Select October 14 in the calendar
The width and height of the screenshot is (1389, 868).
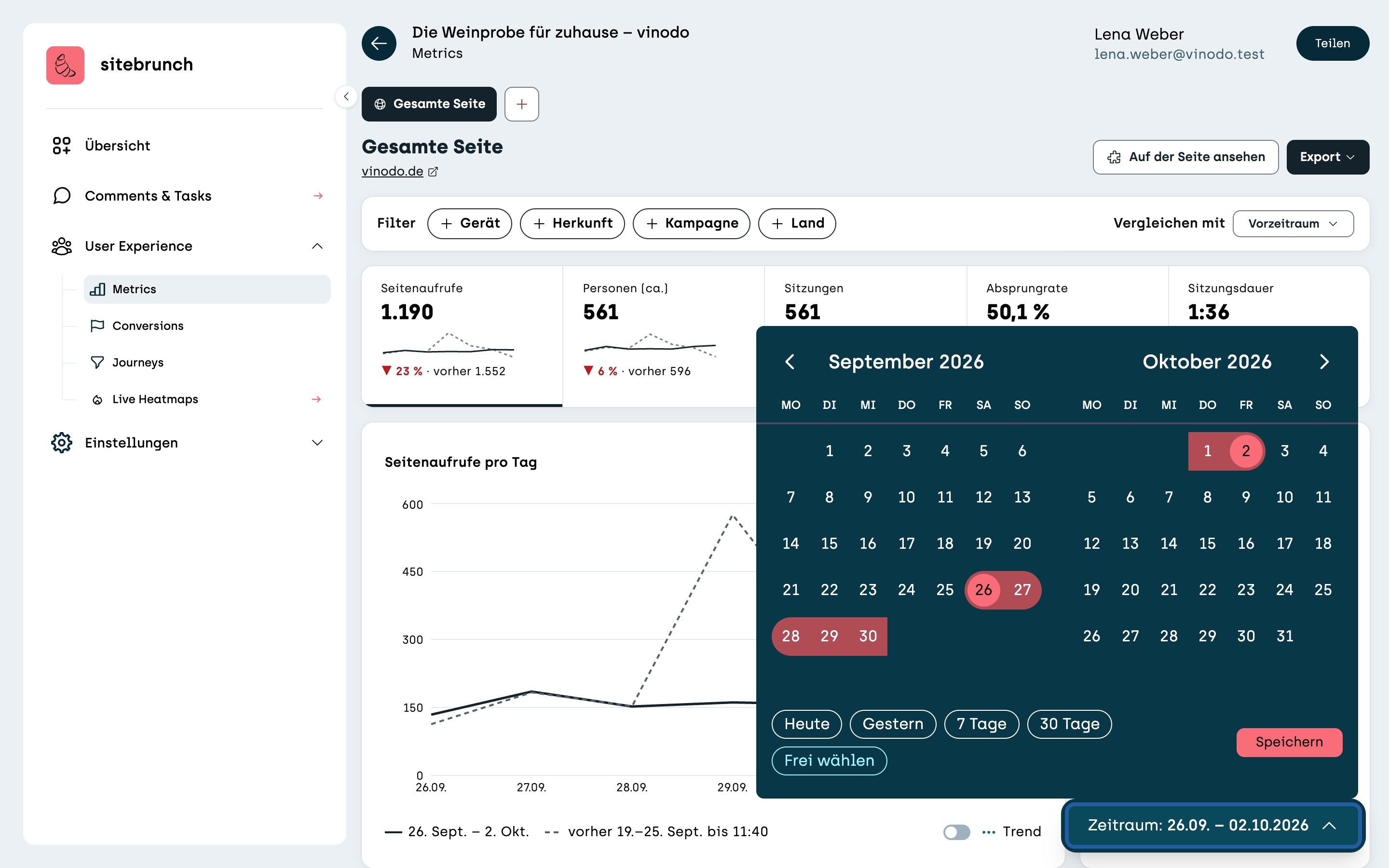pyautogui.click(x=1169, y=543)
